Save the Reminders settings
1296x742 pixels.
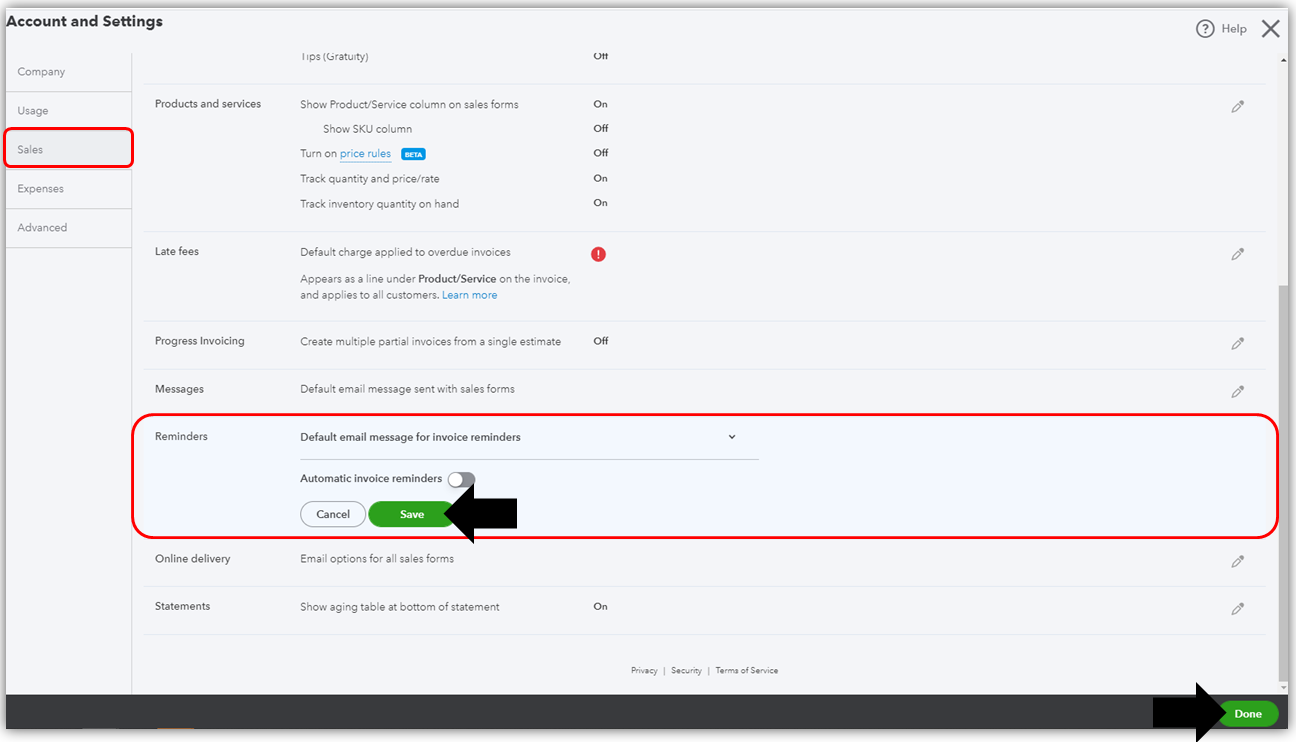(411, 514)
